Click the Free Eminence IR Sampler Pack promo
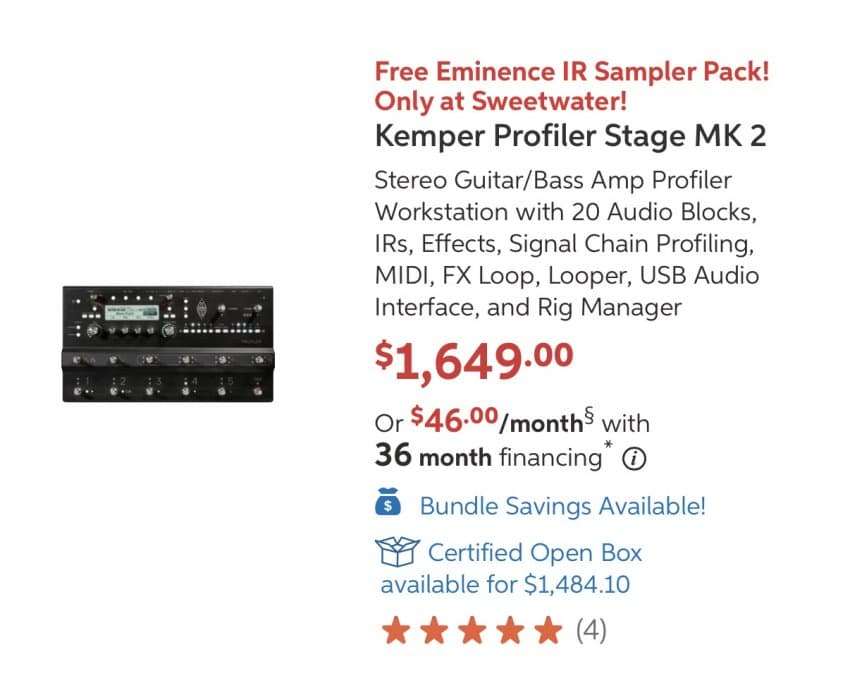This screenshot has width=850, height=687. tap(572, 72)
